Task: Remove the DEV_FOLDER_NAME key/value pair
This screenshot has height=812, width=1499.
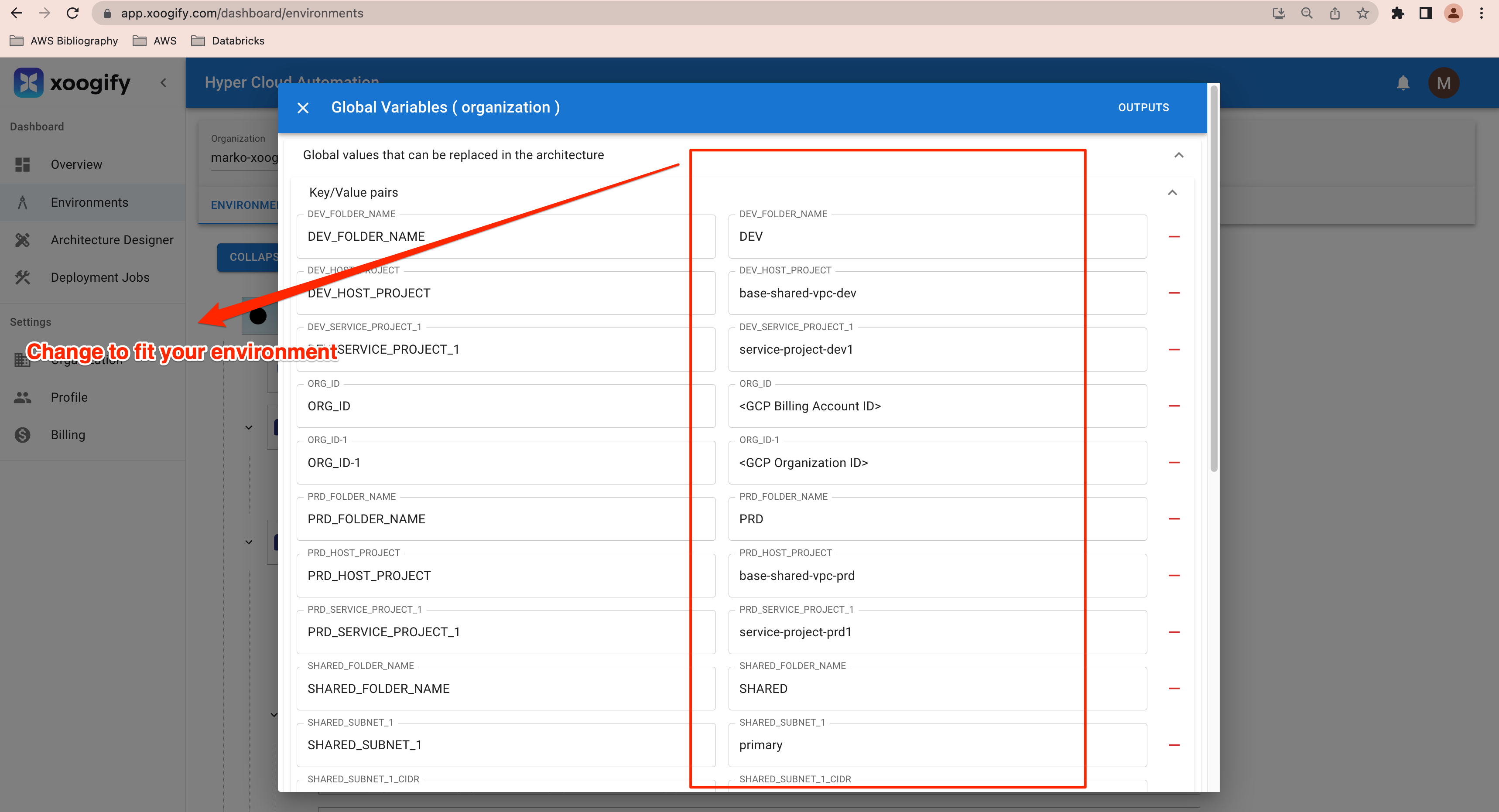Action: click(1174, 237)
